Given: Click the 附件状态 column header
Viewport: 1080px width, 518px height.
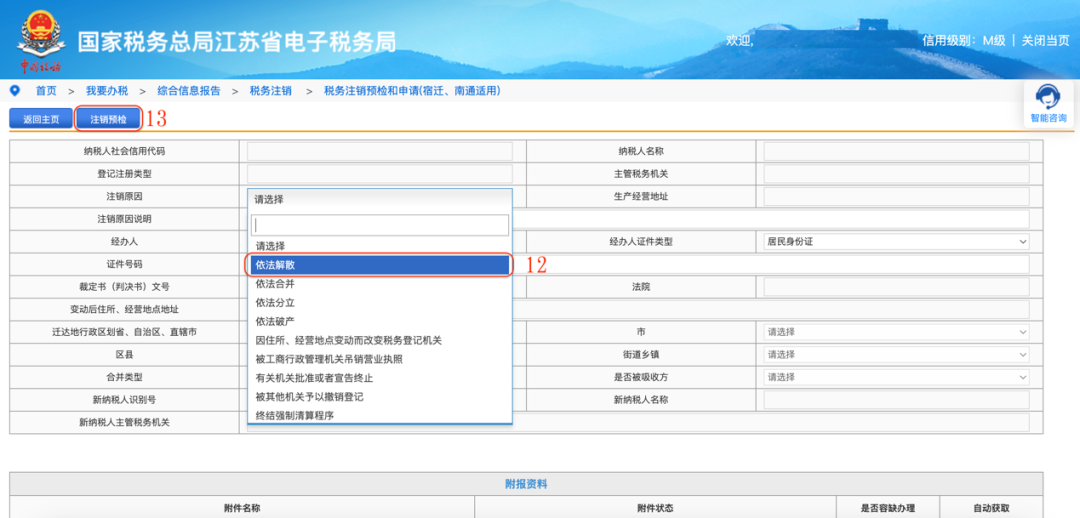Looking at the screenshot, I should point(655,508).
